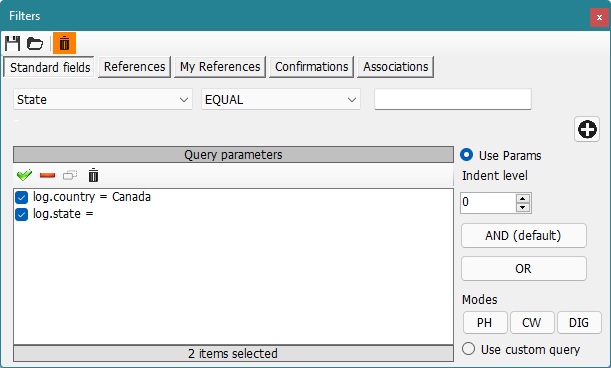Open the My References tab
Image resolution: width=611 pixels, height=368 pixels.
coord(220,67)
